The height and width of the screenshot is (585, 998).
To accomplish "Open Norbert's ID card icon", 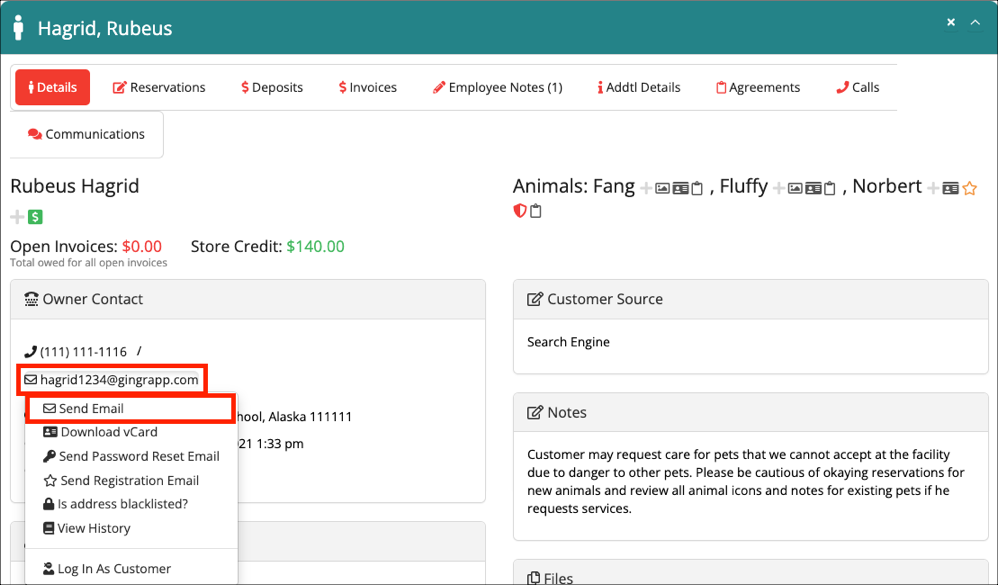I will point(951,188).
